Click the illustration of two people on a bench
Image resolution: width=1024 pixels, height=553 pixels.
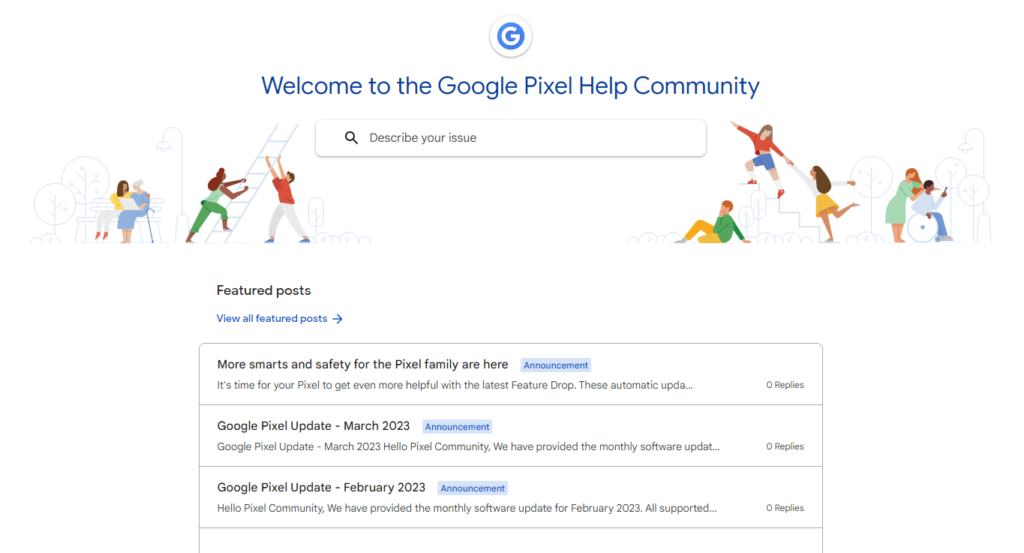click(129, 208)
